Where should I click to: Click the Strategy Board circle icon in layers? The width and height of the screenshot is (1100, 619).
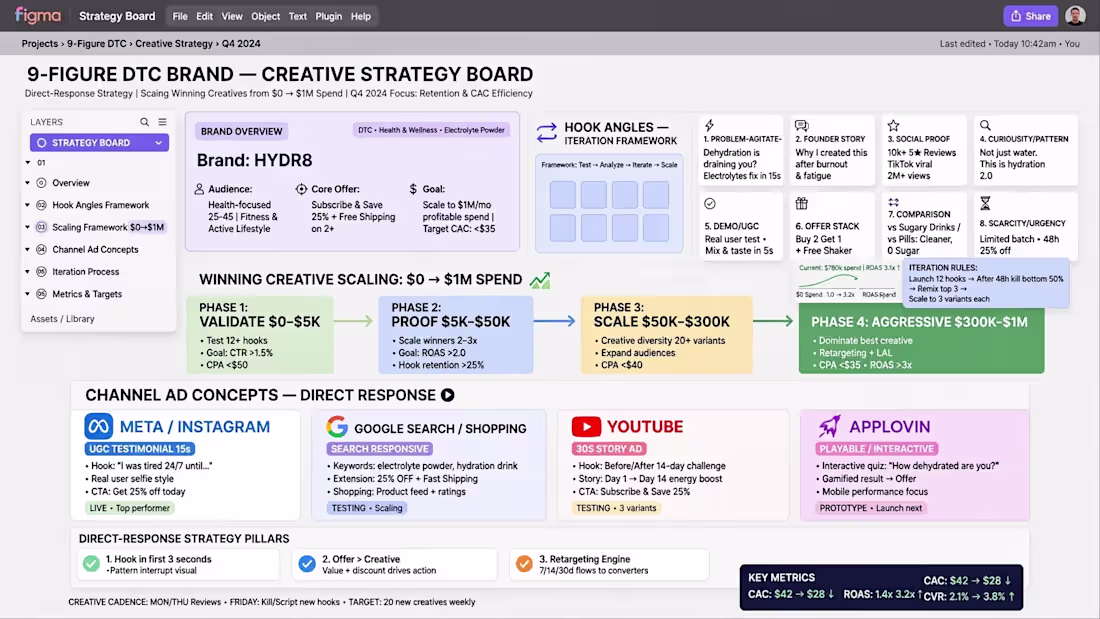pos(41,142)
